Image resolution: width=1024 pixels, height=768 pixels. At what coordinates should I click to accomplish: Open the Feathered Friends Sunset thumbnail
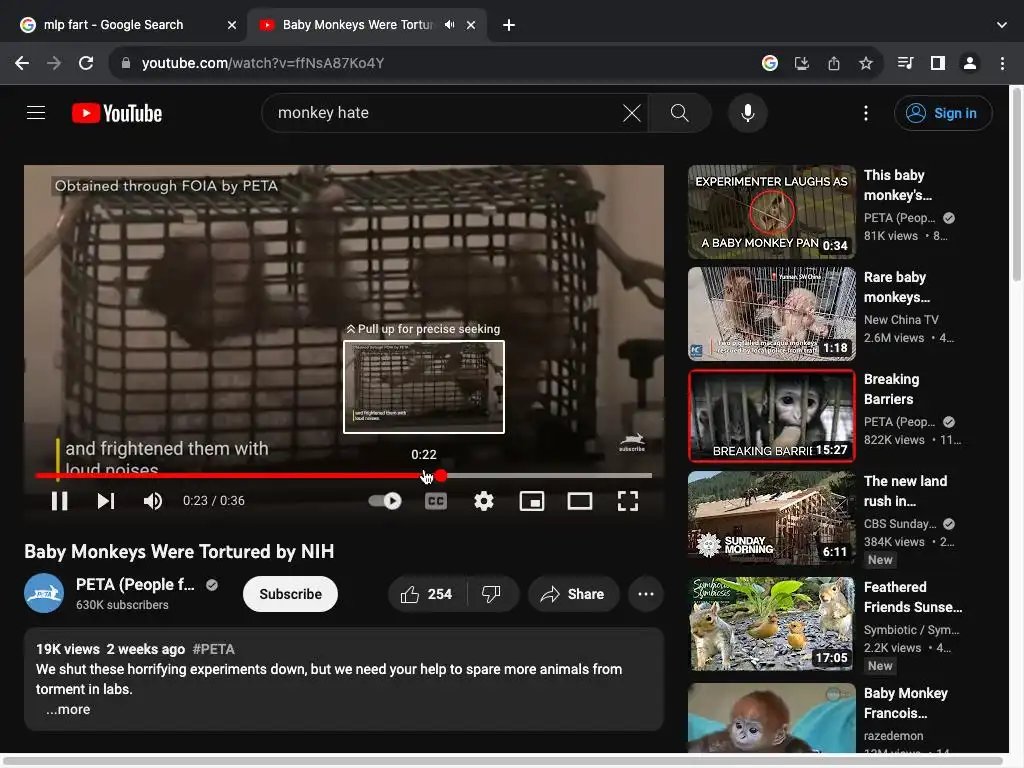(x=771, y=624)
